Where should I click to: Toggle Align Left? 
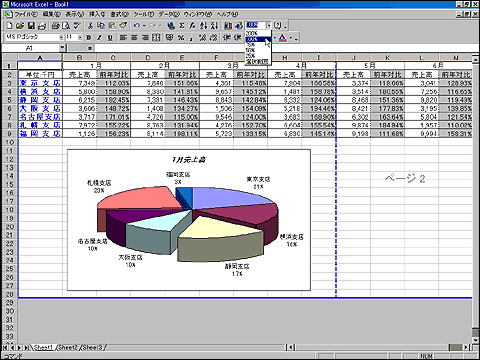(123, 38)
